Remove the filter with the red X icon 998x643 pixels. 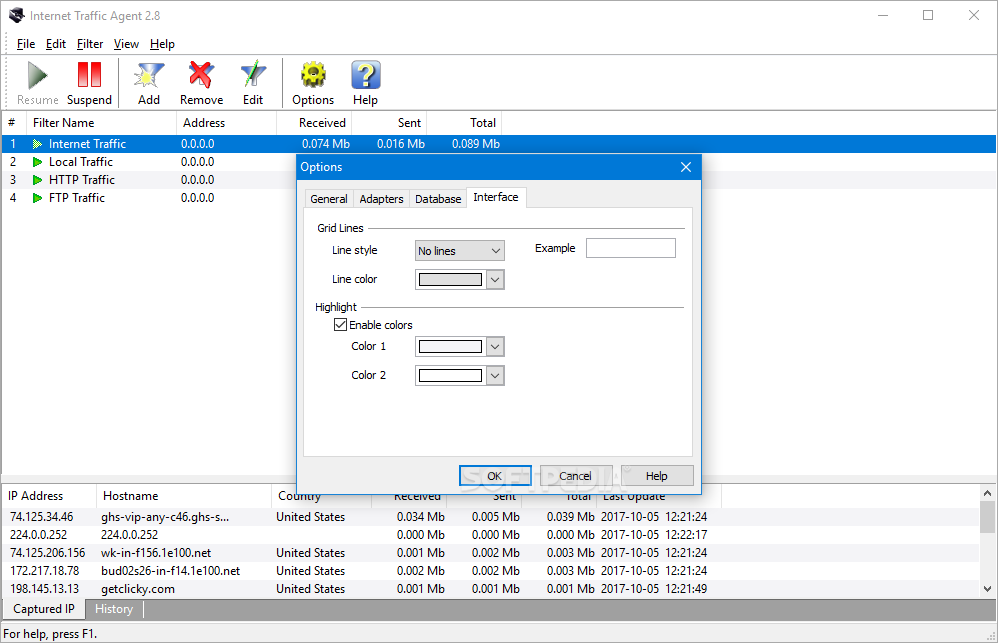coord(201,75)
